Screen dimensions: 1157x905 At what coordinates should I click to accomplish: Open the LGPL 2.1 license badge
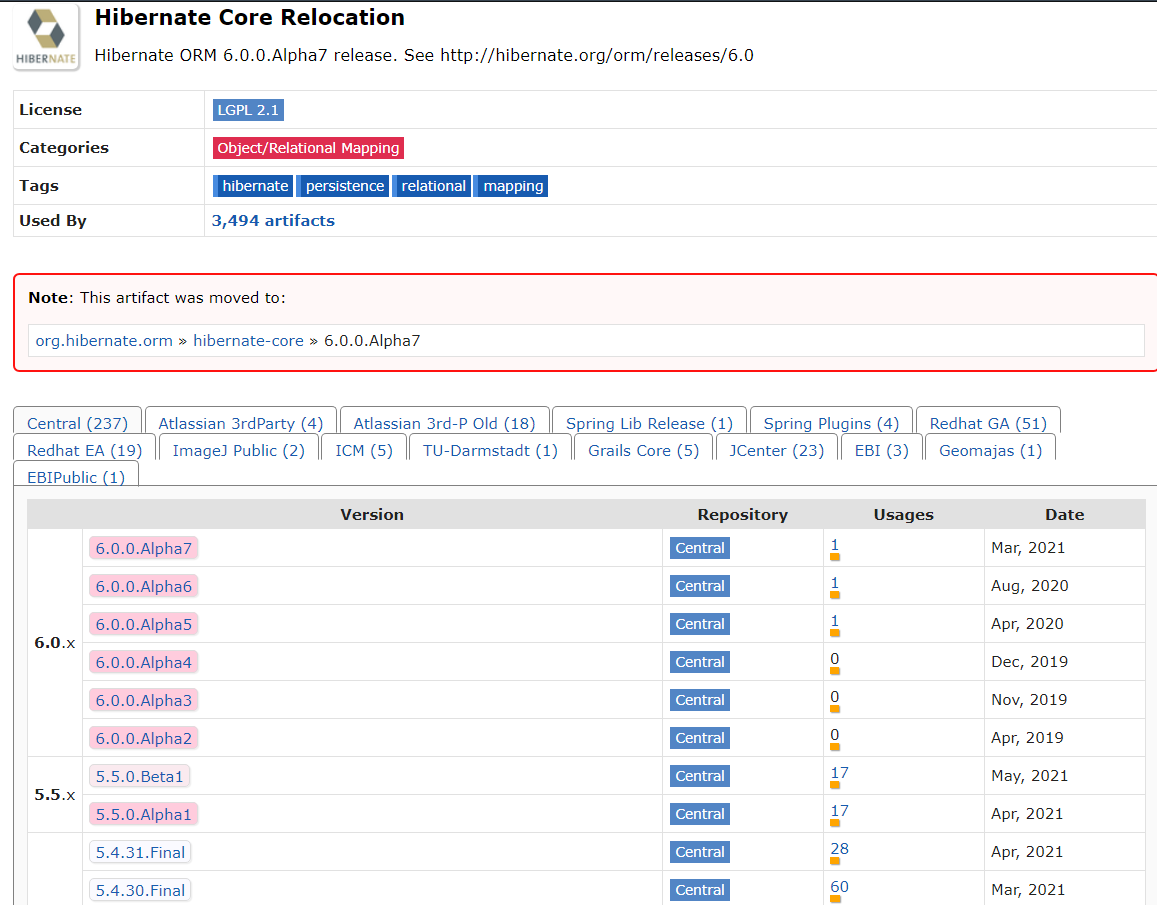(x=248, y=110)
